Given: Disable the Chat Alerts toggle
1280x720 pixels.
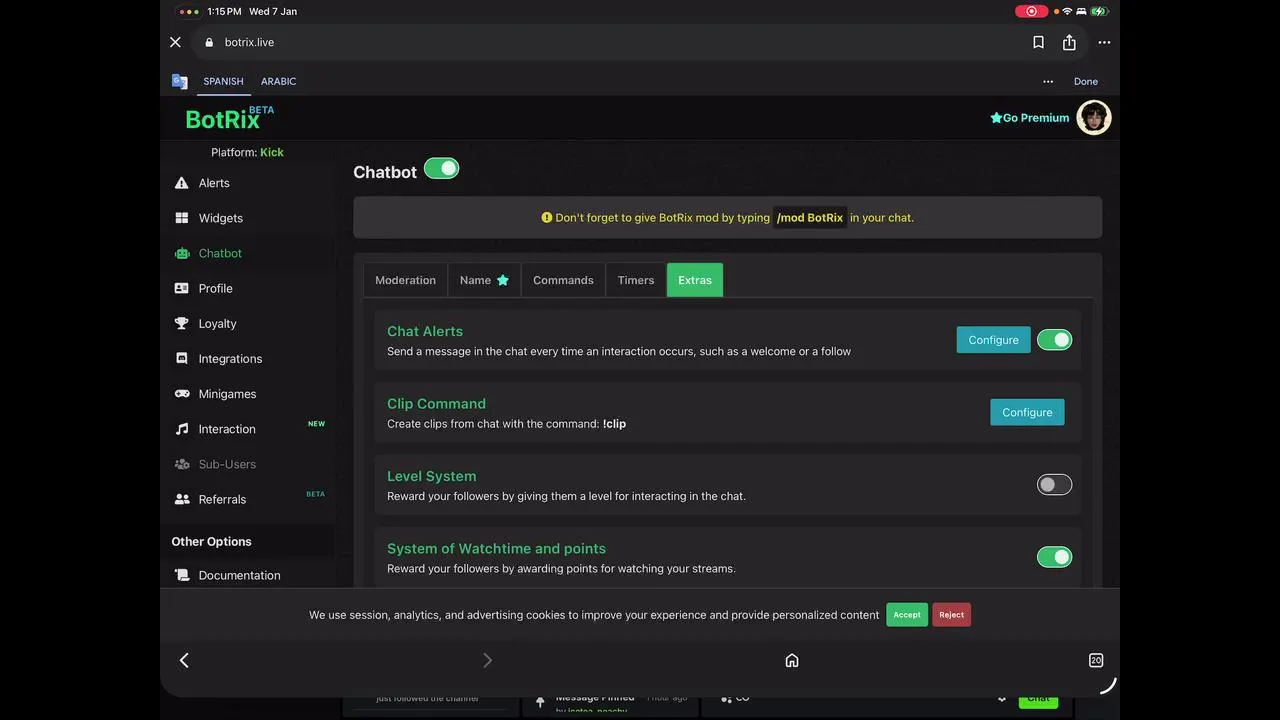Looking at the screenshot, I should 1054,340.
